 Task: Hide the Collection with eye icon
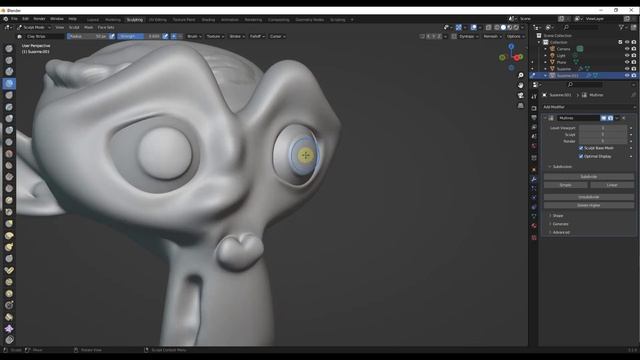[x=627, y=42]
